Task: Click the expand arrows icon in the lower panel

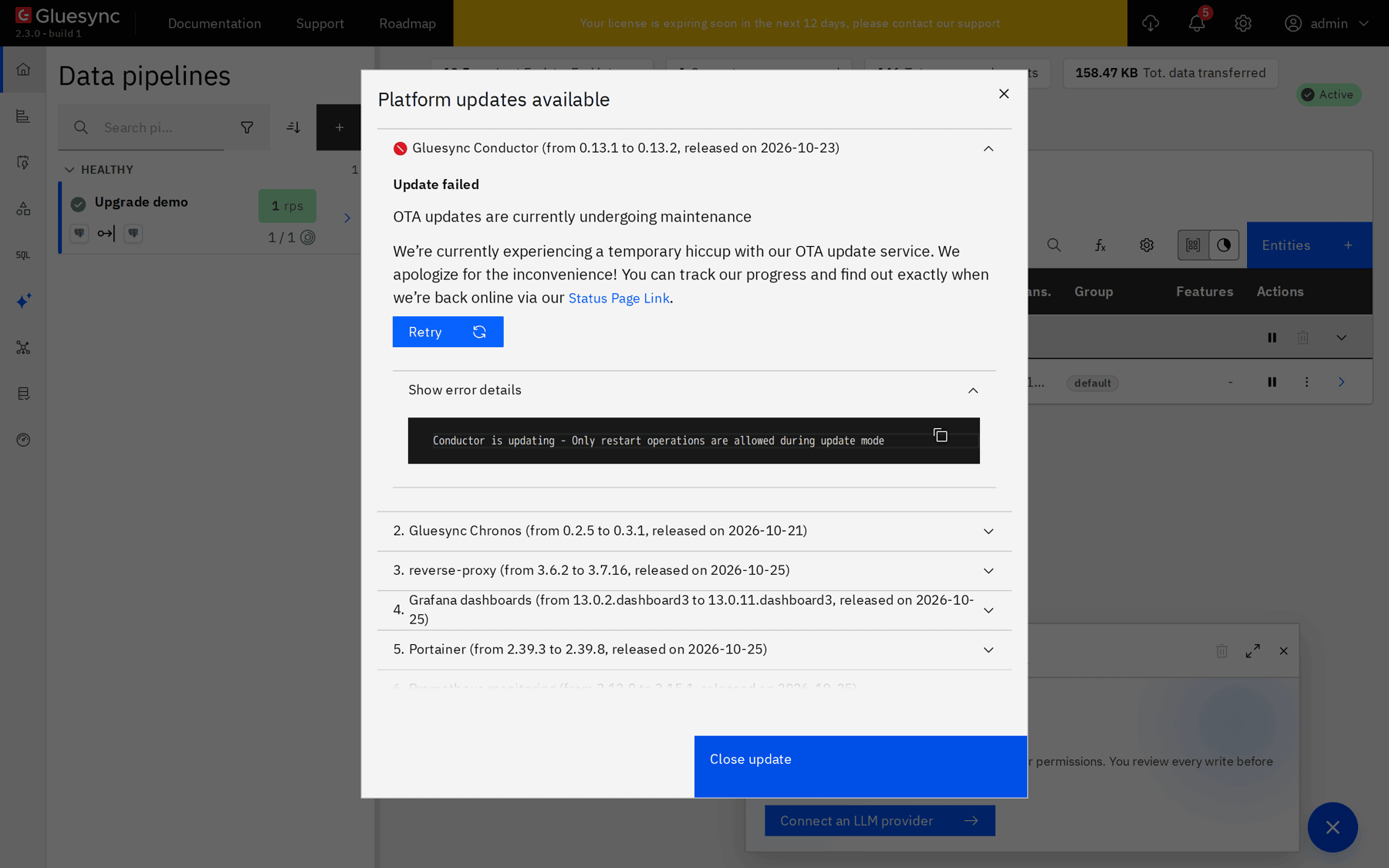Action: [x=1253, y=651]
